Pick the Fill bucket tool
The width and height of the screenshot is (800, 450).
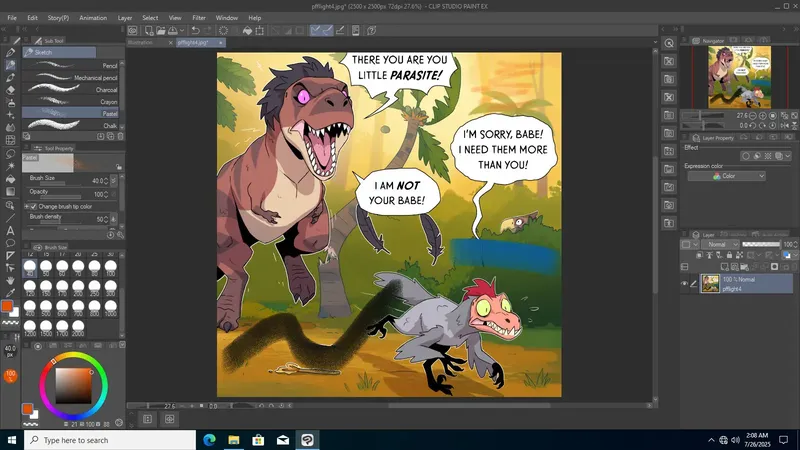tap(10, 177)
